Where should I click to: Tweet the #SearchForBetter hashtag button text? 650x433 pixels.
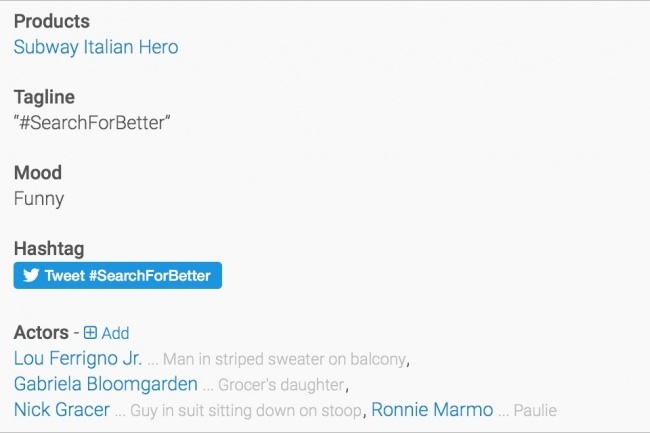click(128, 276)
